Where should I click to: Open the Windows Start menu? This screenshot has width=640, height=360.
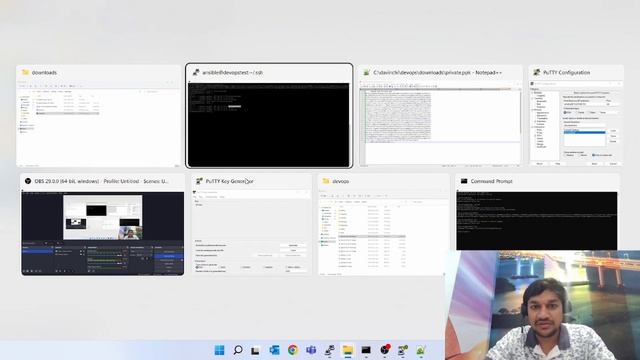tap(219, 350)
